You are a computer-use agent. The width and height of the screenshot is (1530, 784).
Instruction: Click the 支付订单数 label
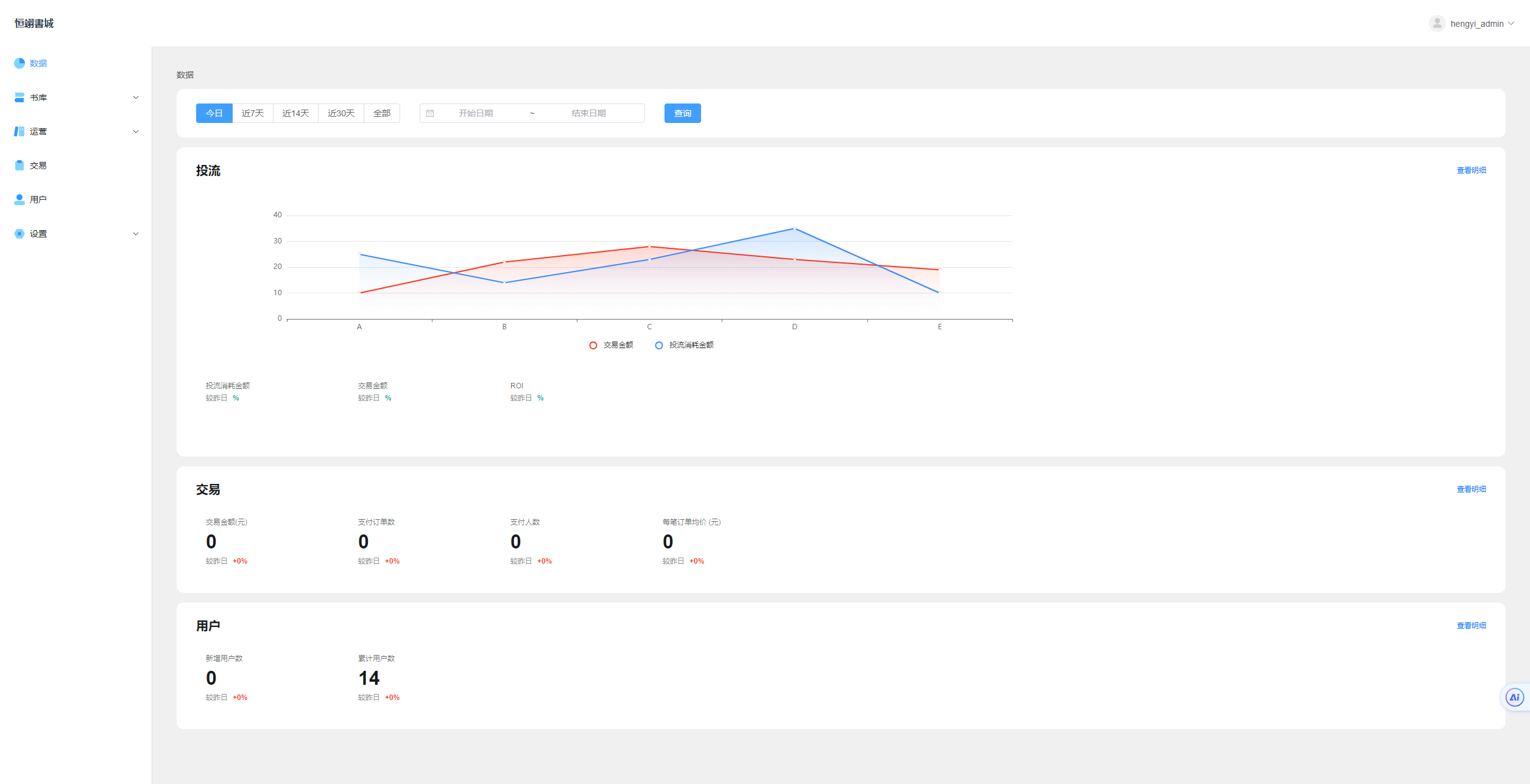[376, 522]
